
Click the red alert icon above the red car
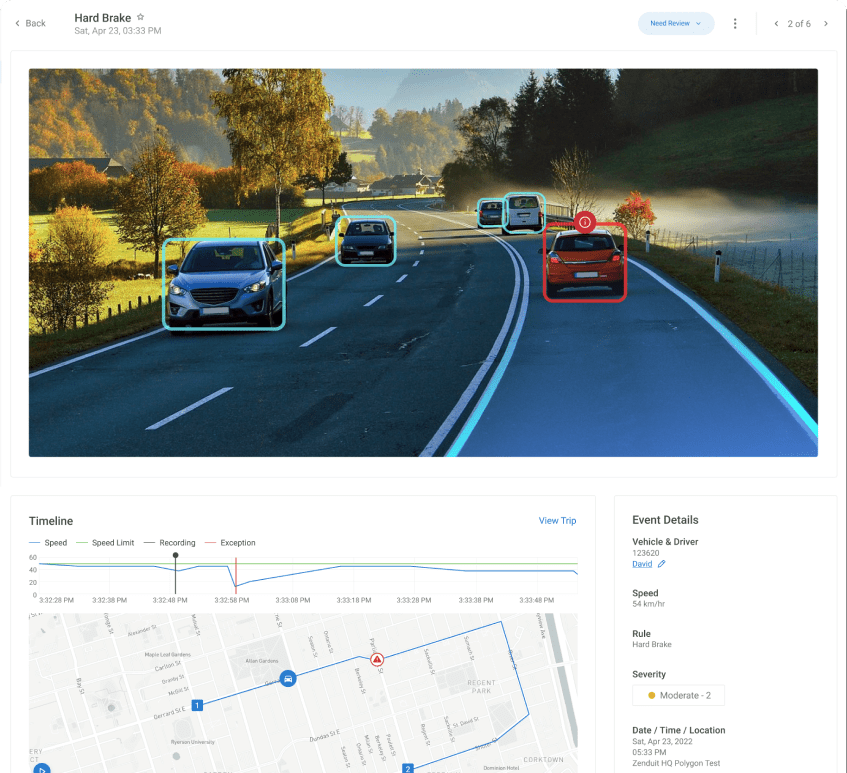pyautogui.click(x=584, y=221)
